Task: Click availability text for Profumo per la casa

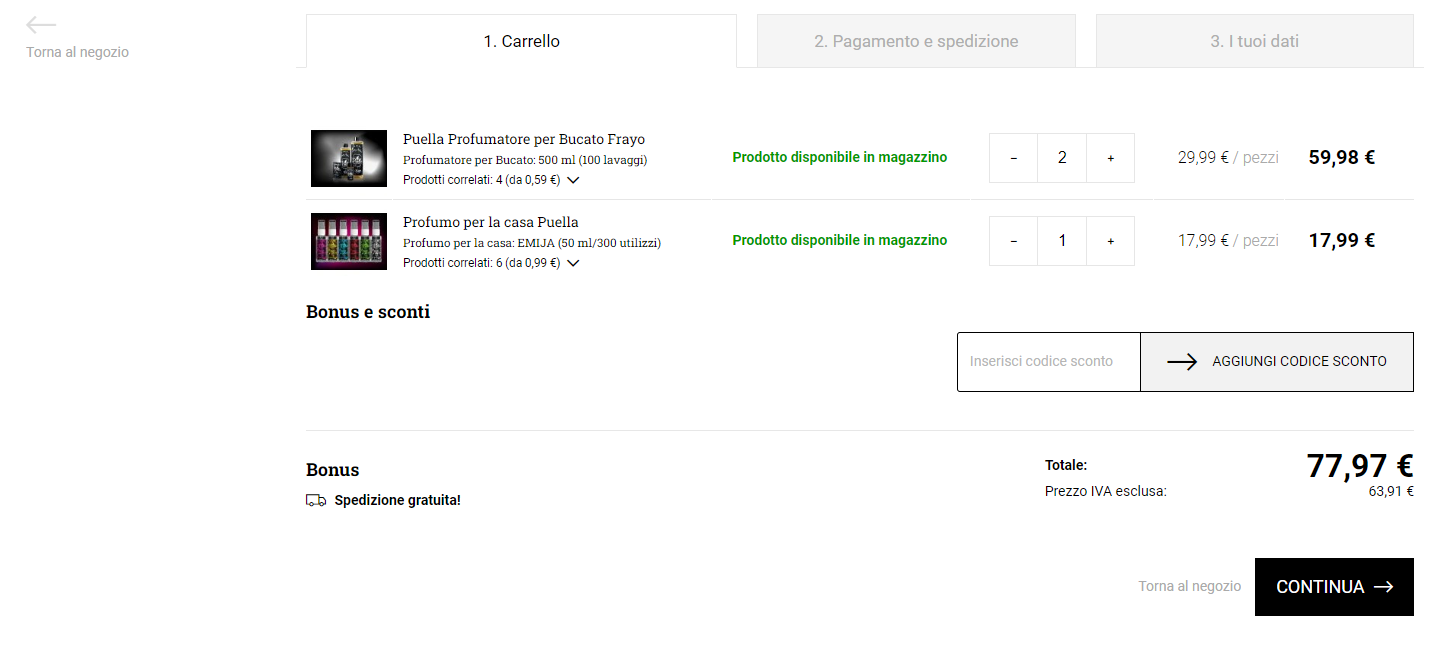Action: (x=840, y=240)
